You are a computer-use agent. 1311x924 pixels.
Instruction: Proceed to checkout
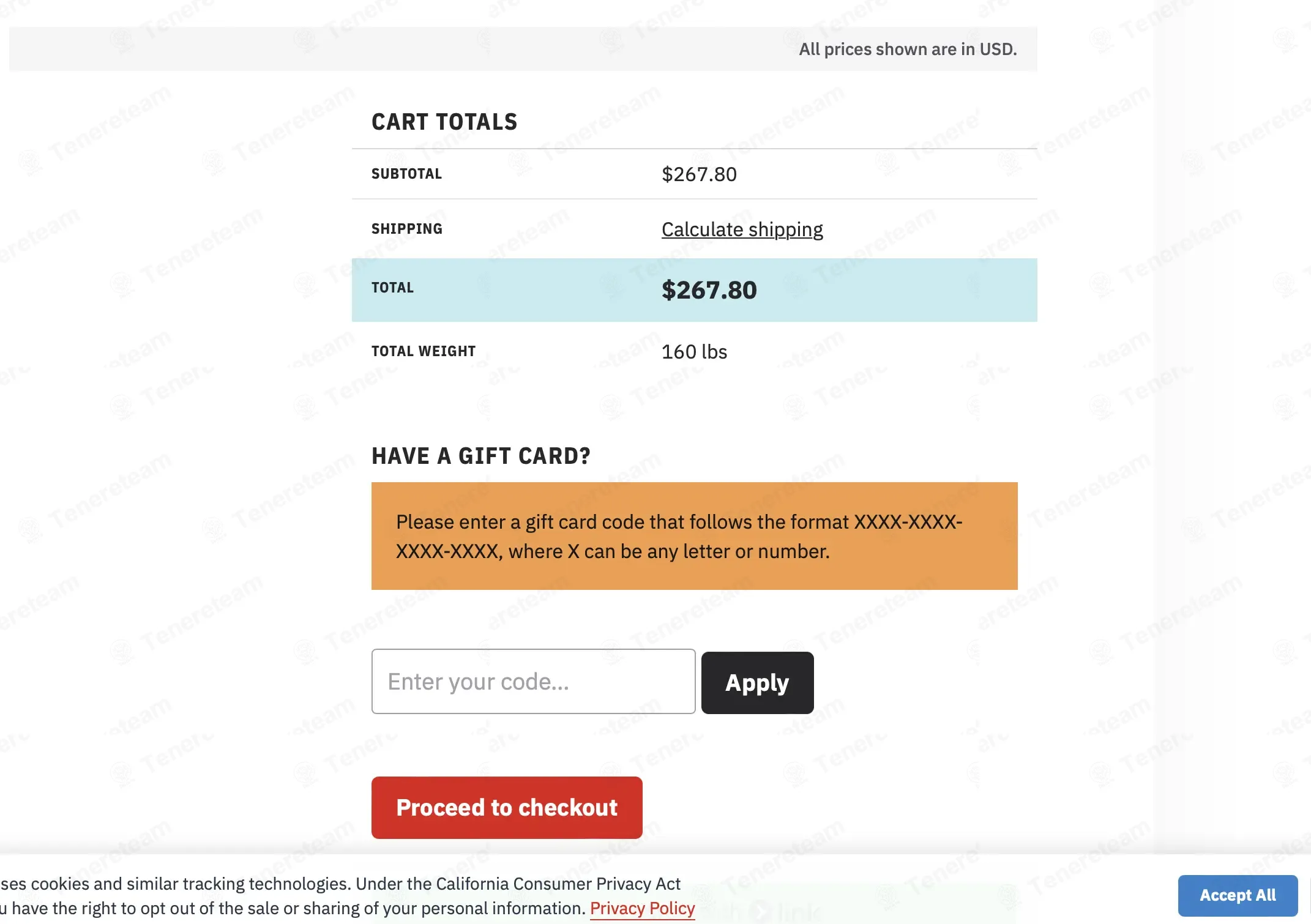tap(507, 808)
